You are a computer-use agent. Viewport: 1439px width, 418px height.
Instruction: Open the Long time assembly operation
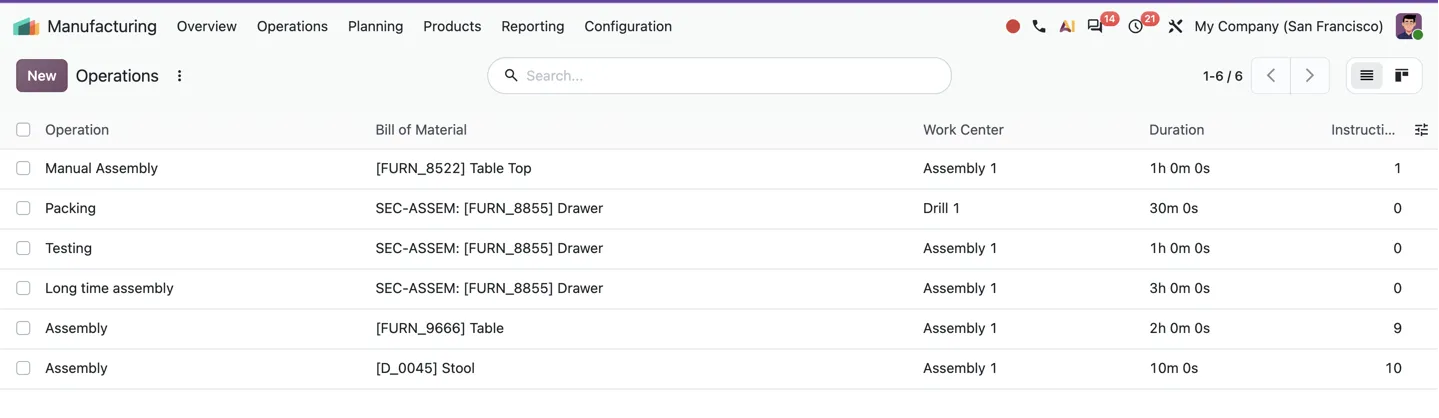(109, 289)
